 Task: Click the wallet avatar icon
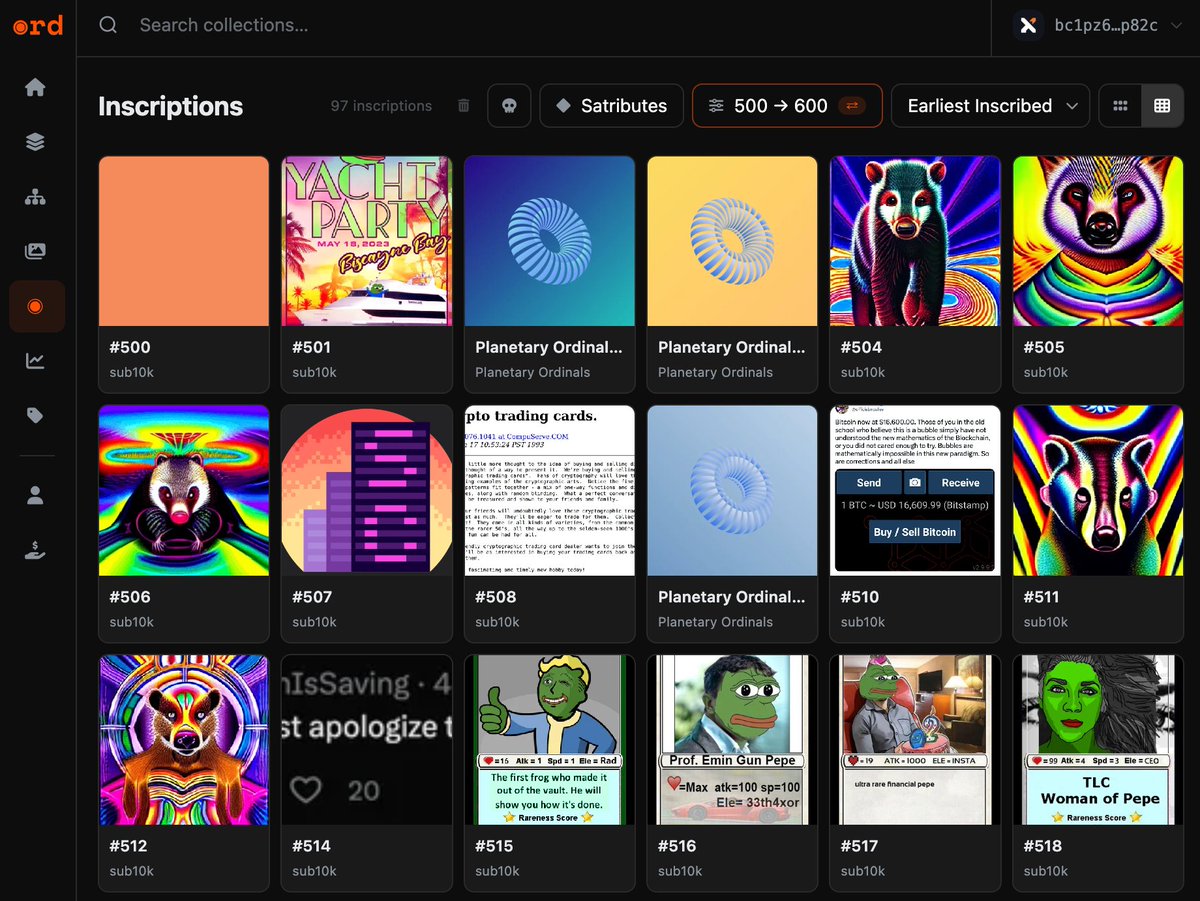(x=1027, y=26)
